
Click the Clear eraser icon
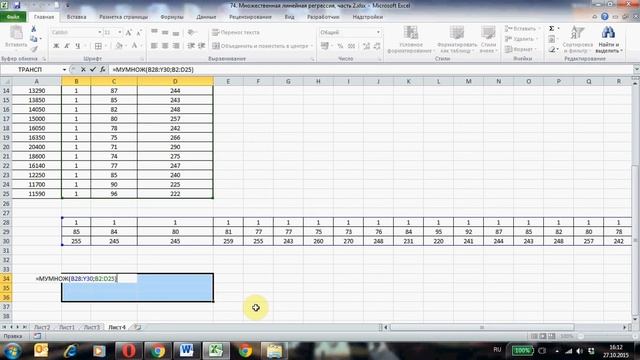click(552, 49)
